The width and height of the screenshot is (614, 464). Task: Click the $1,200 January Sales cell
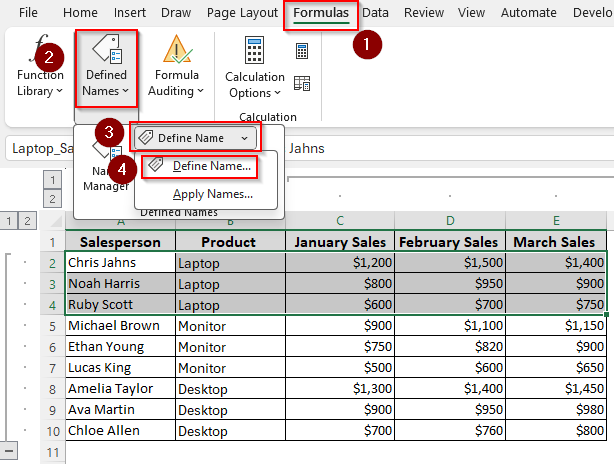(x=340, y=263)
